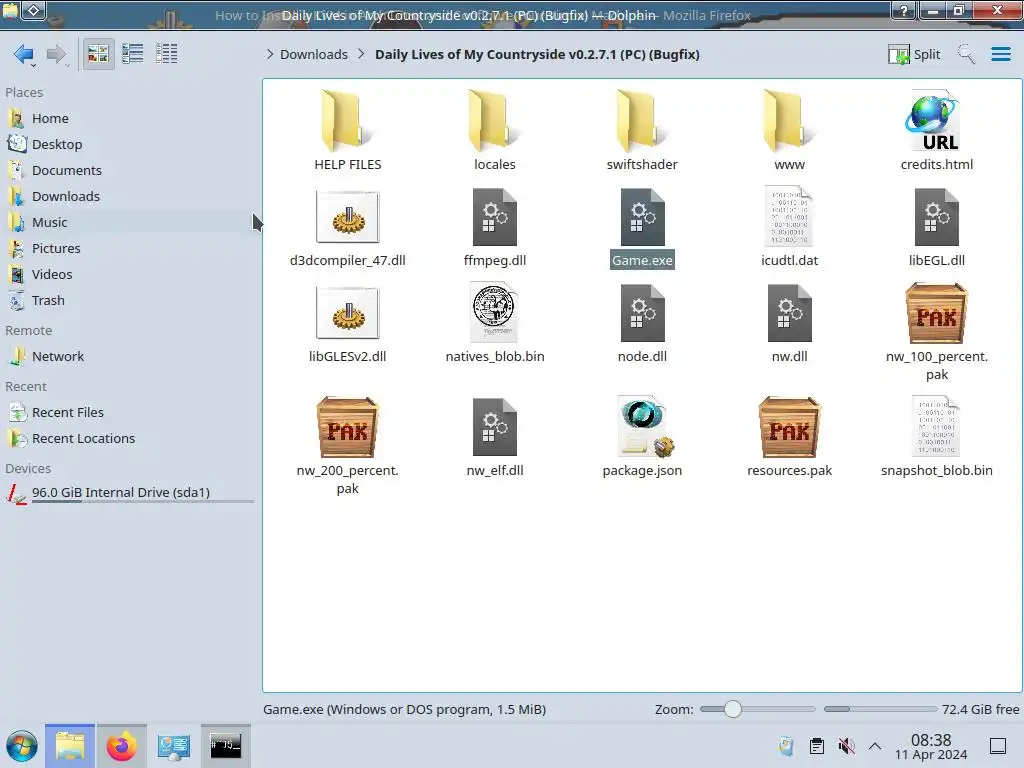Screen dimensions: 1024x768
Task: Open 96.0 GiB Internal Drive (sda1)
Action: pos(129,493)
